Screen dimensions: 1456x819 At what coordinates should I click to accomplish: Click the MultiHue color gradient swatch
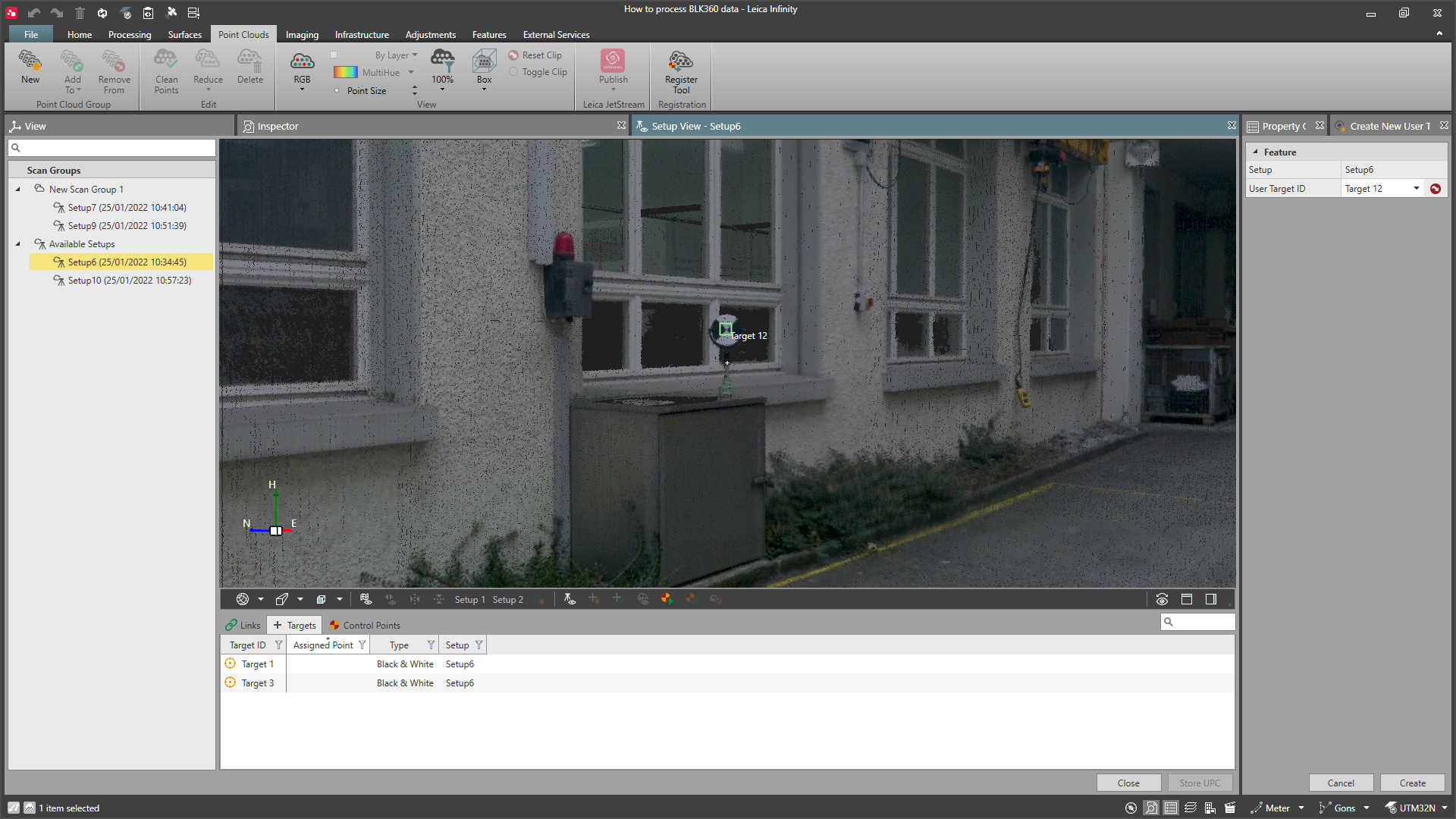[x=346, y=73]
